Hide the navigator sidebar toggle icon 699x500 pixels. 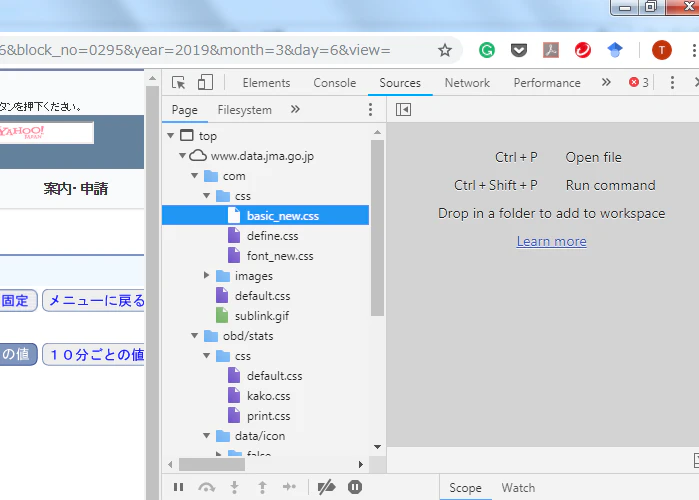point(403,110)
